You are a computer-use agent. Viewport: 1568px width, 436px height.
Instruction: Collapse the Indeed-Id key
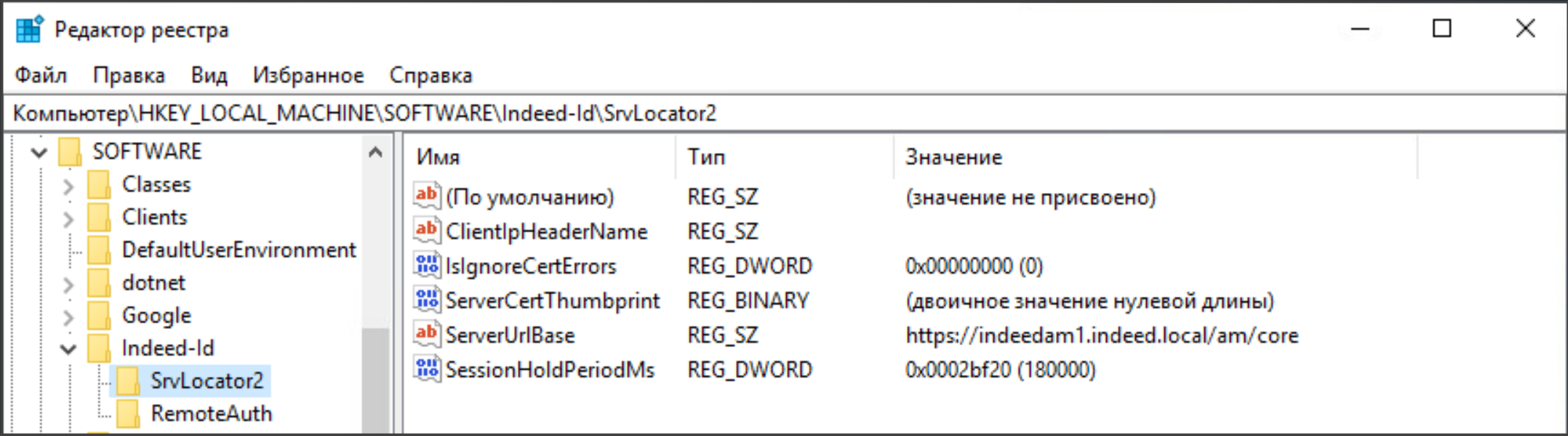(68, 349)
